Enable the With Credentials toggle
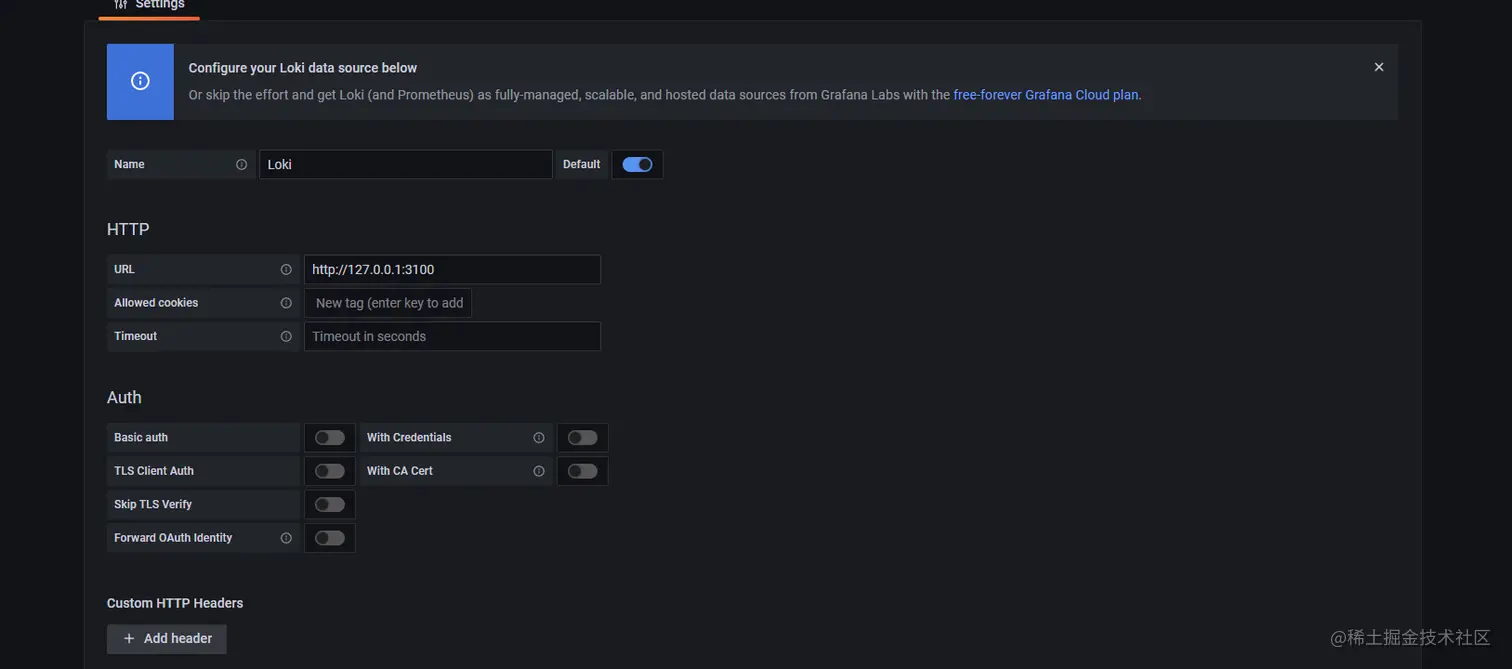Viewport: 1512px width, 669px height. tap(582, 438)
